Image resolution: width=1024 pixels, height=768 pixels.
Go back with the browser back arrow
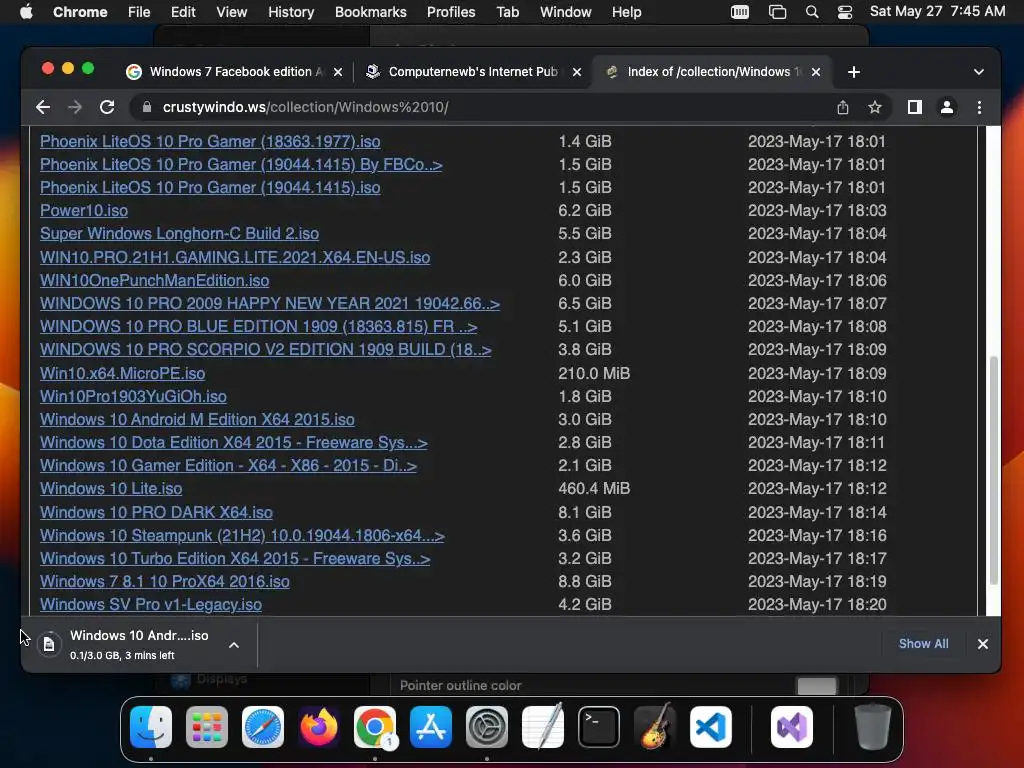coord(43,107)
